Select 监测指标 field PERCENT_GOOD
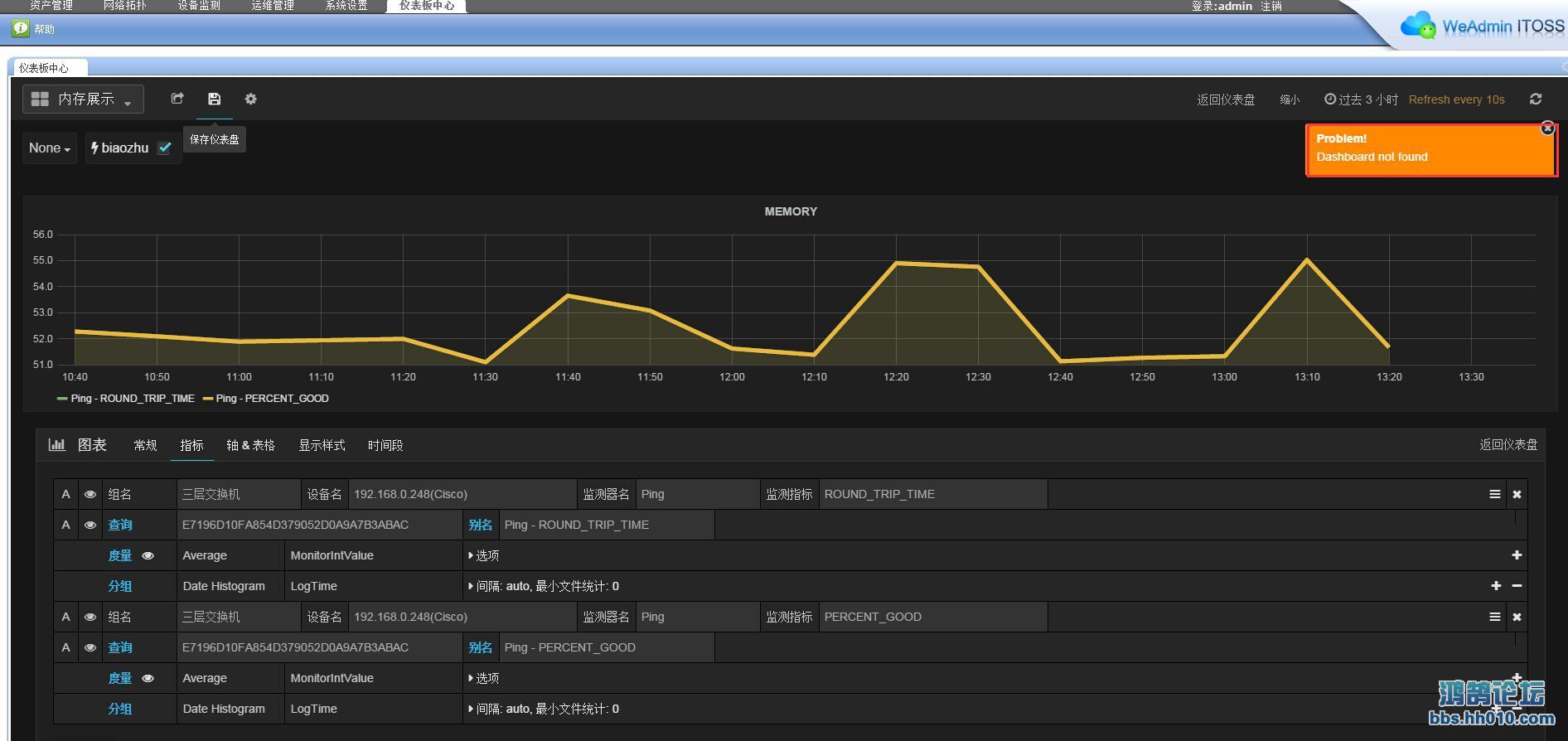This screenshot has height=741, width=1568. (x=933, y=617)
